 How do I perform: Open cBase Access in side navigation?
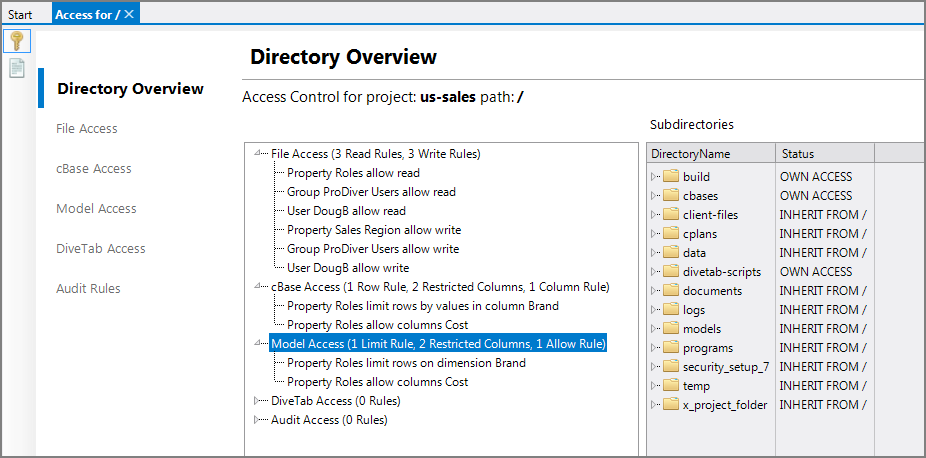[x=94, y=168]
